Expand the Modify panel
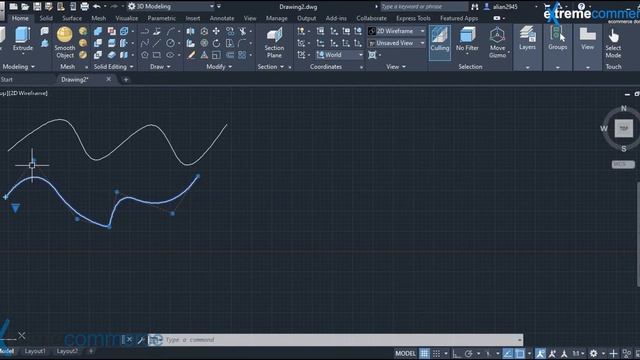The width and height of the screenshot is (640, 360). click(219, 67)
